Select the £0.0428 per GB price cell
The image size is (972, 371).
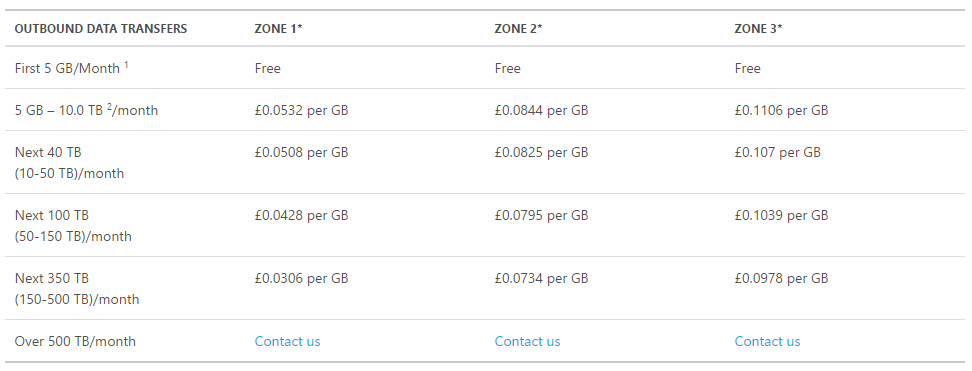point(301,215)
